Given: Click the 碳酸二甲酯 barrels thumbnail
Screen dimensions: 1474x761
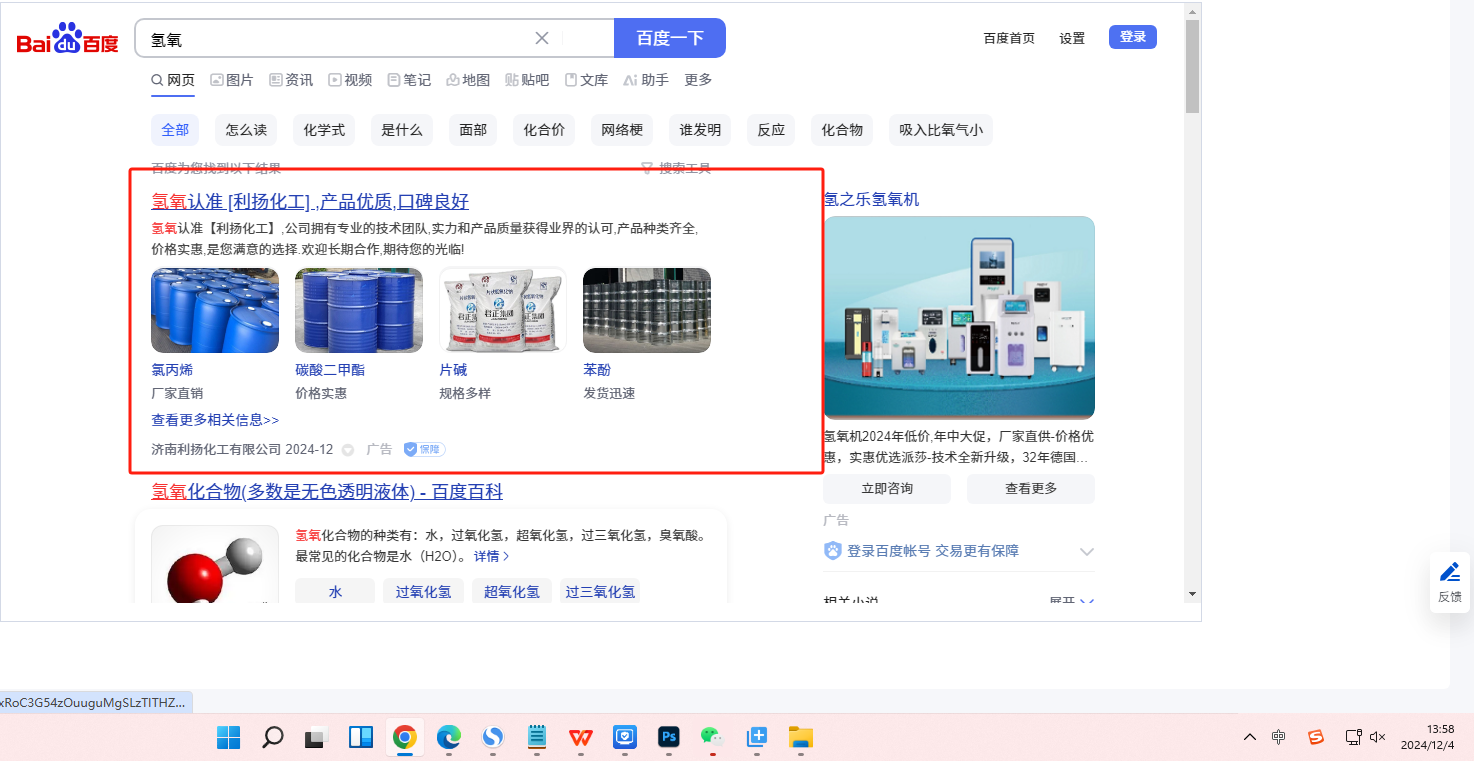Looking at the screenshot, I should (359, 310).
